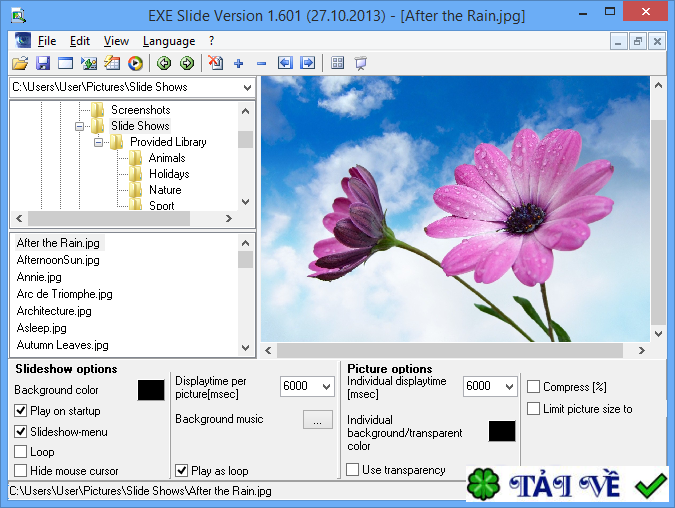Disable the Play on startup checkbox
675x508 pixels.
point(21,411)
